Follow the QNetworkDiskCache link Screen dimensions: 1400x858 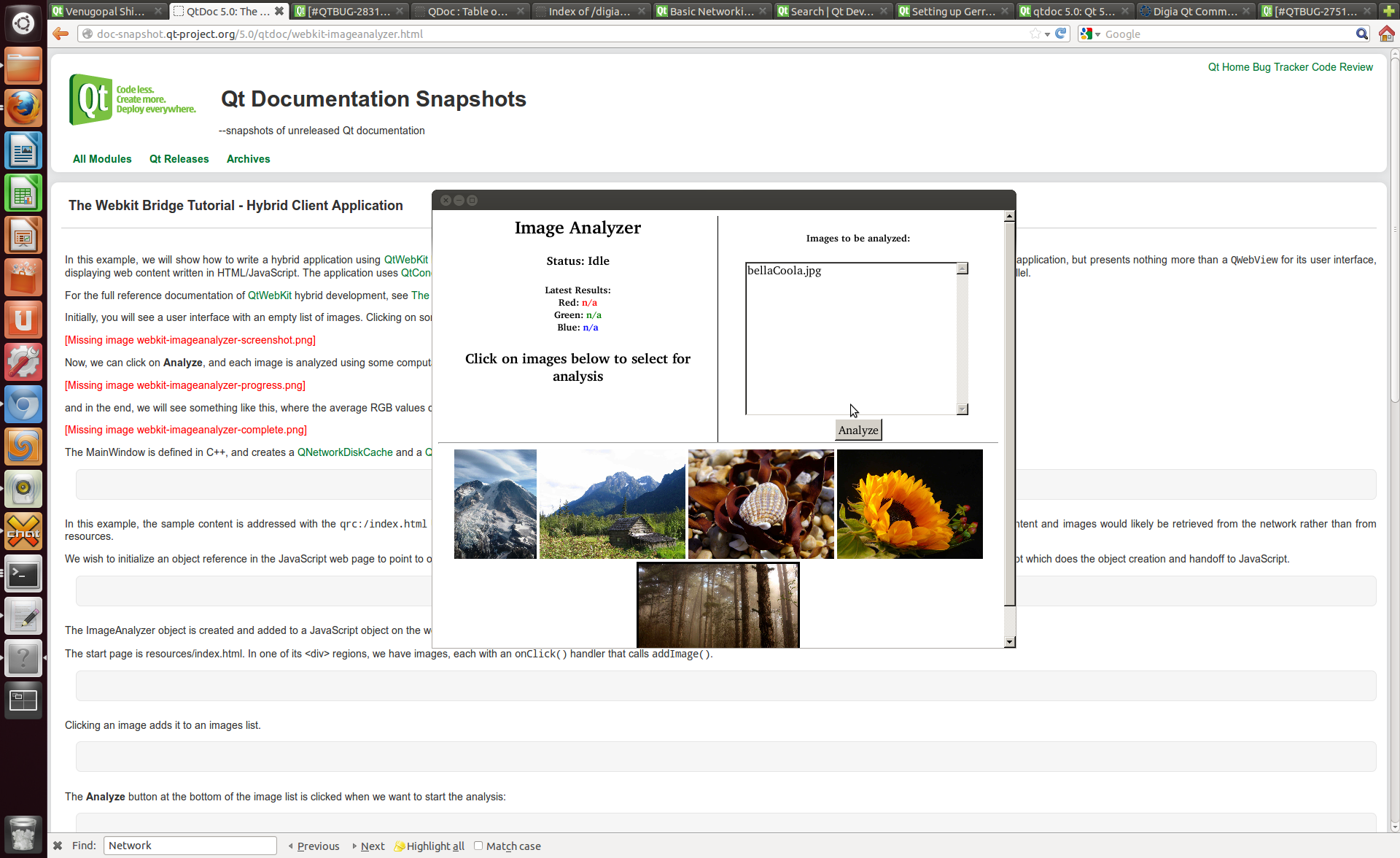(345, 452)
